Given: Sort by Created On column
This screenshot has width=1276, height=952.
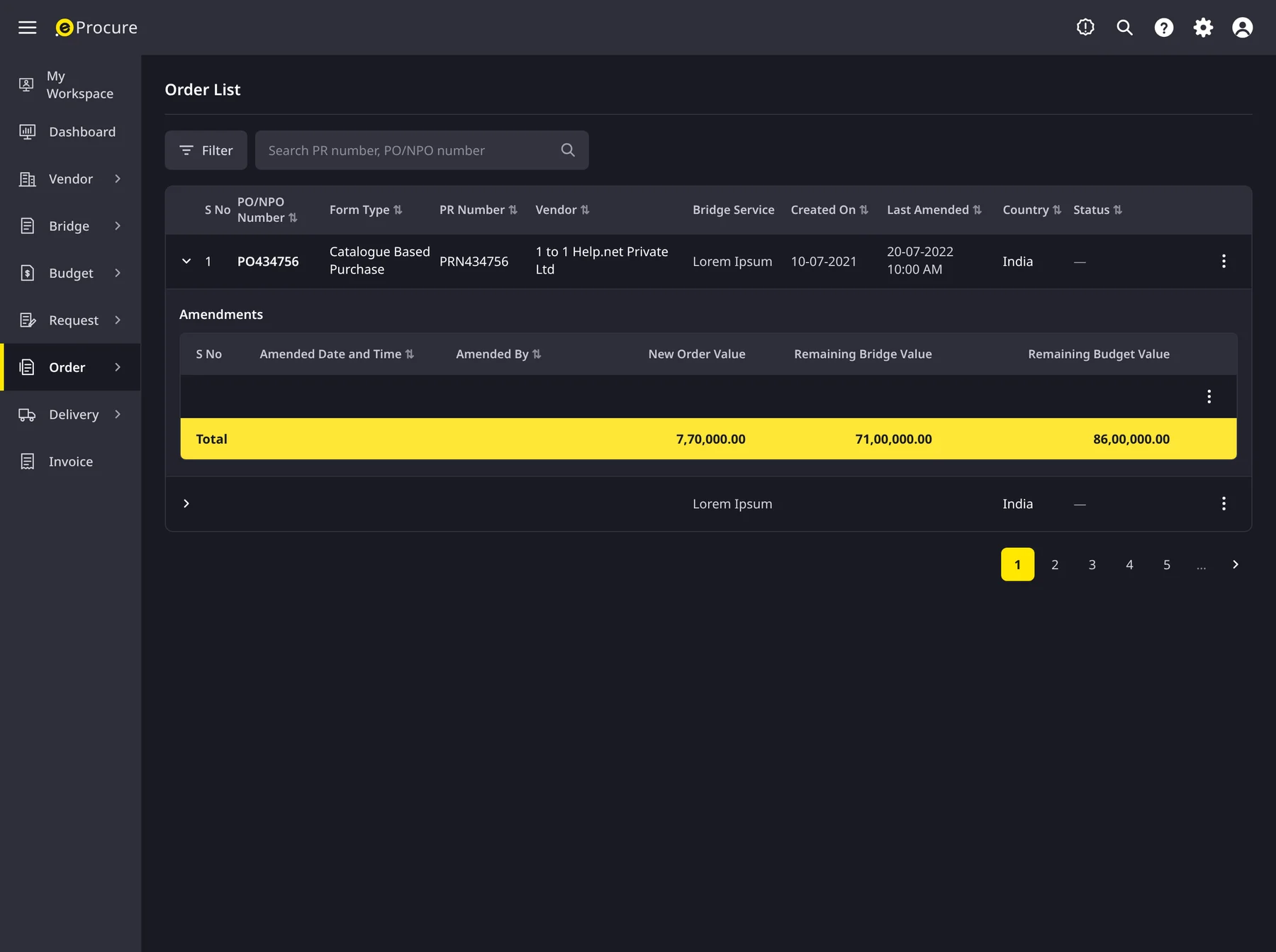Looking at the screenshot, I should [863, 210].
